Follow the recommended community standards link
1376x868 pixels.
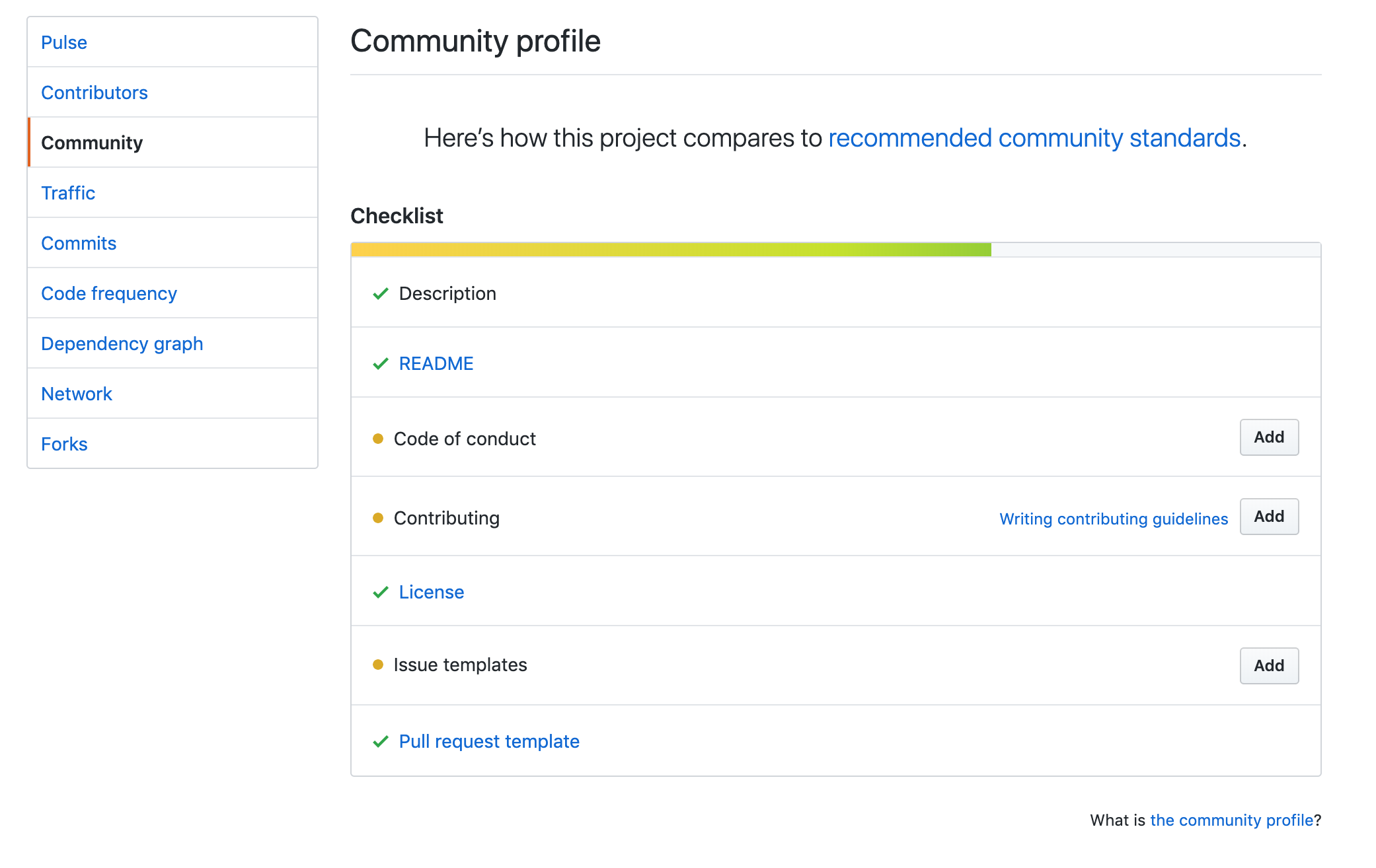(1034, 138)
